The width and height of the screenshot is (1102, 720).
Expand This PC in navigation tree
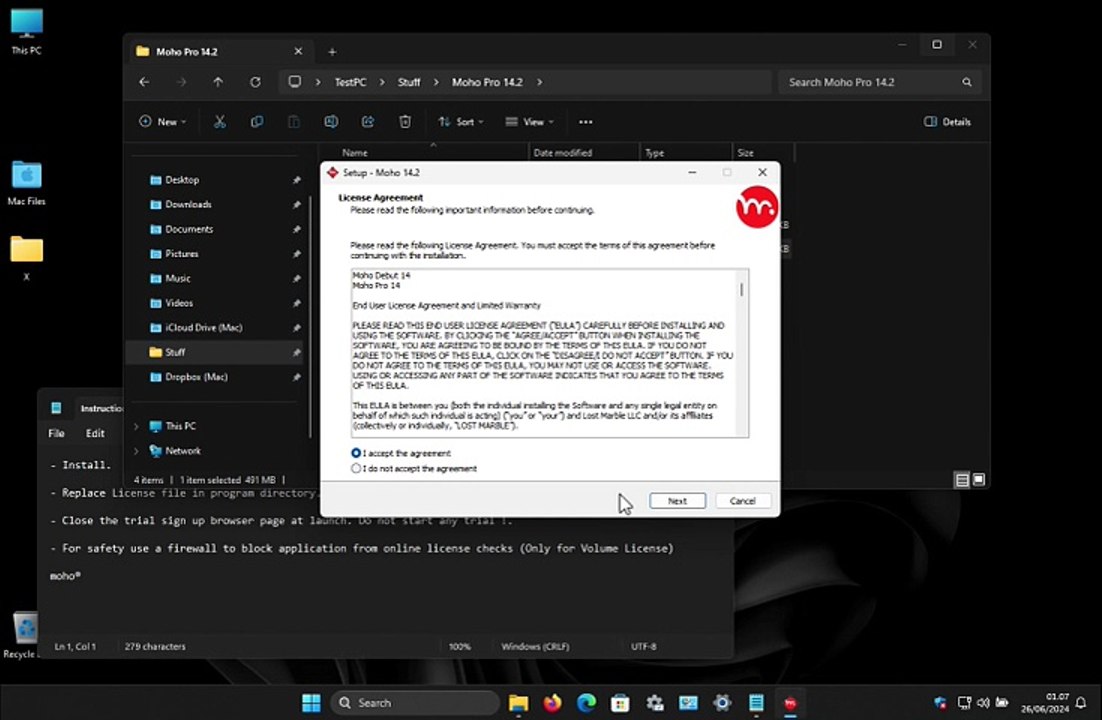point(136,426)
